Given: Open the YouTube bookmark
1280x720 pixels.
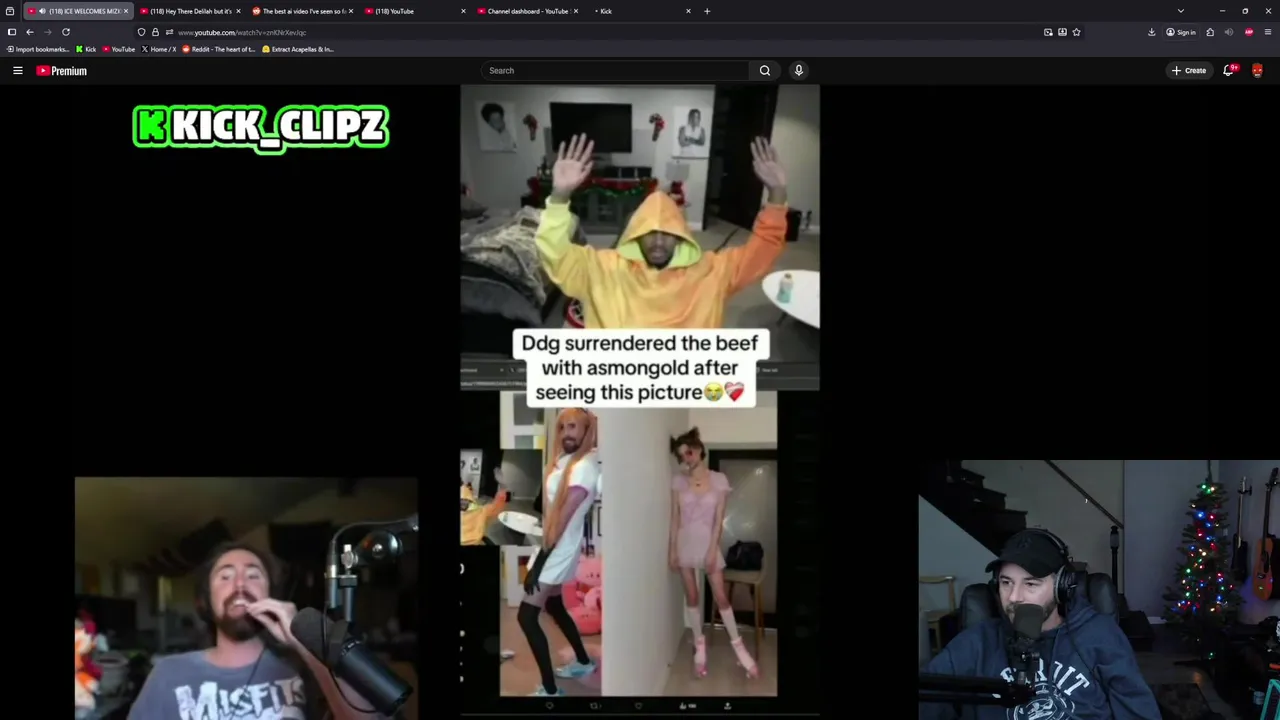Looking at the screenshot, I should coord(119,49).
